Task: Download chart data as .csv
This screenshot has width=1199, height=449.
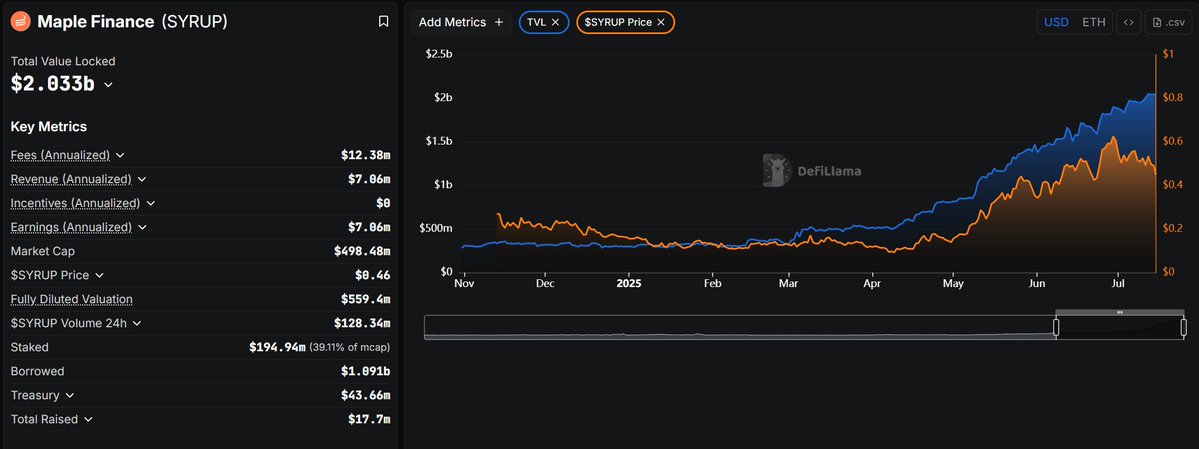Action: (x=1168, y=22)
